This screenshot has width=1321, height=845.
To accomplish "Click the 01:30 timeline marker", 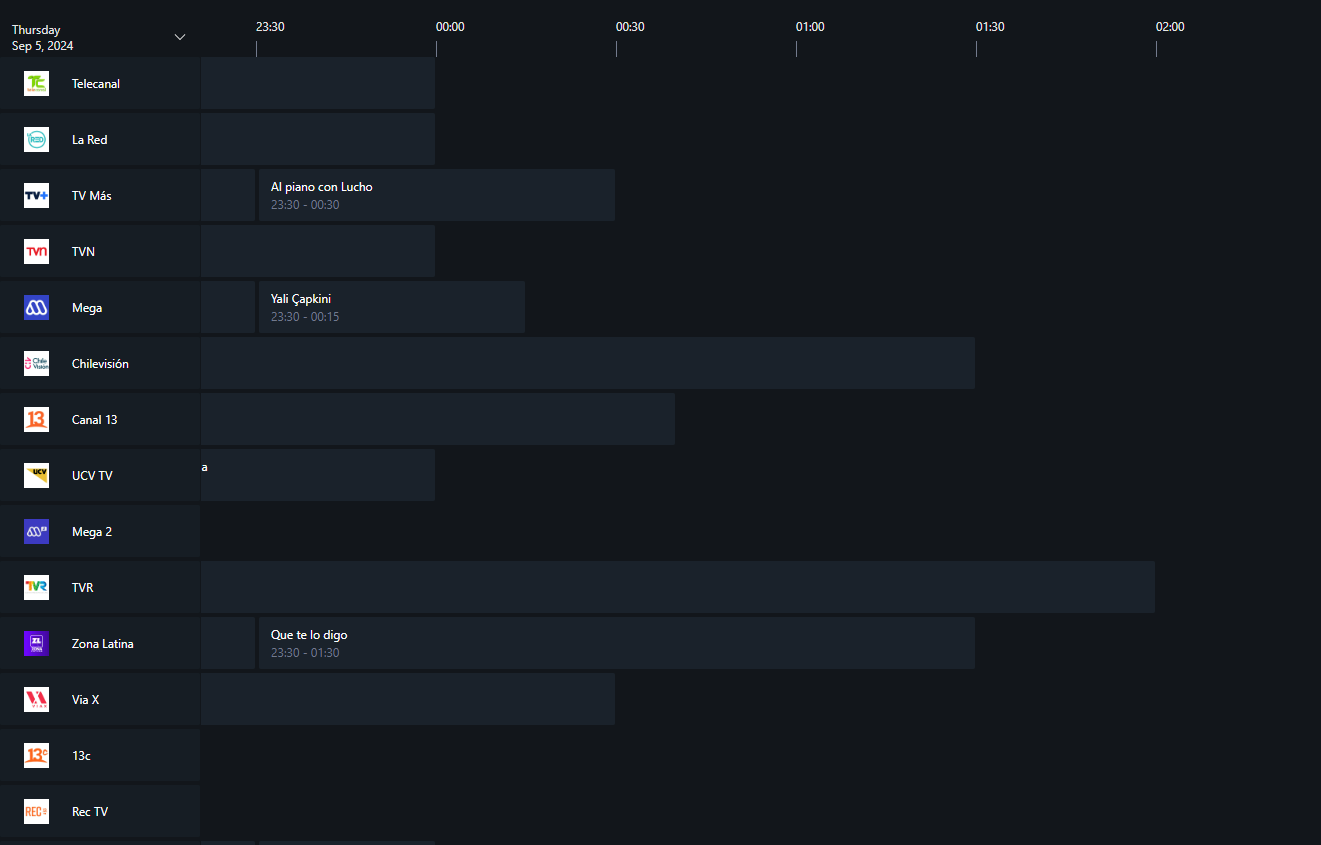I will [990, 27].
